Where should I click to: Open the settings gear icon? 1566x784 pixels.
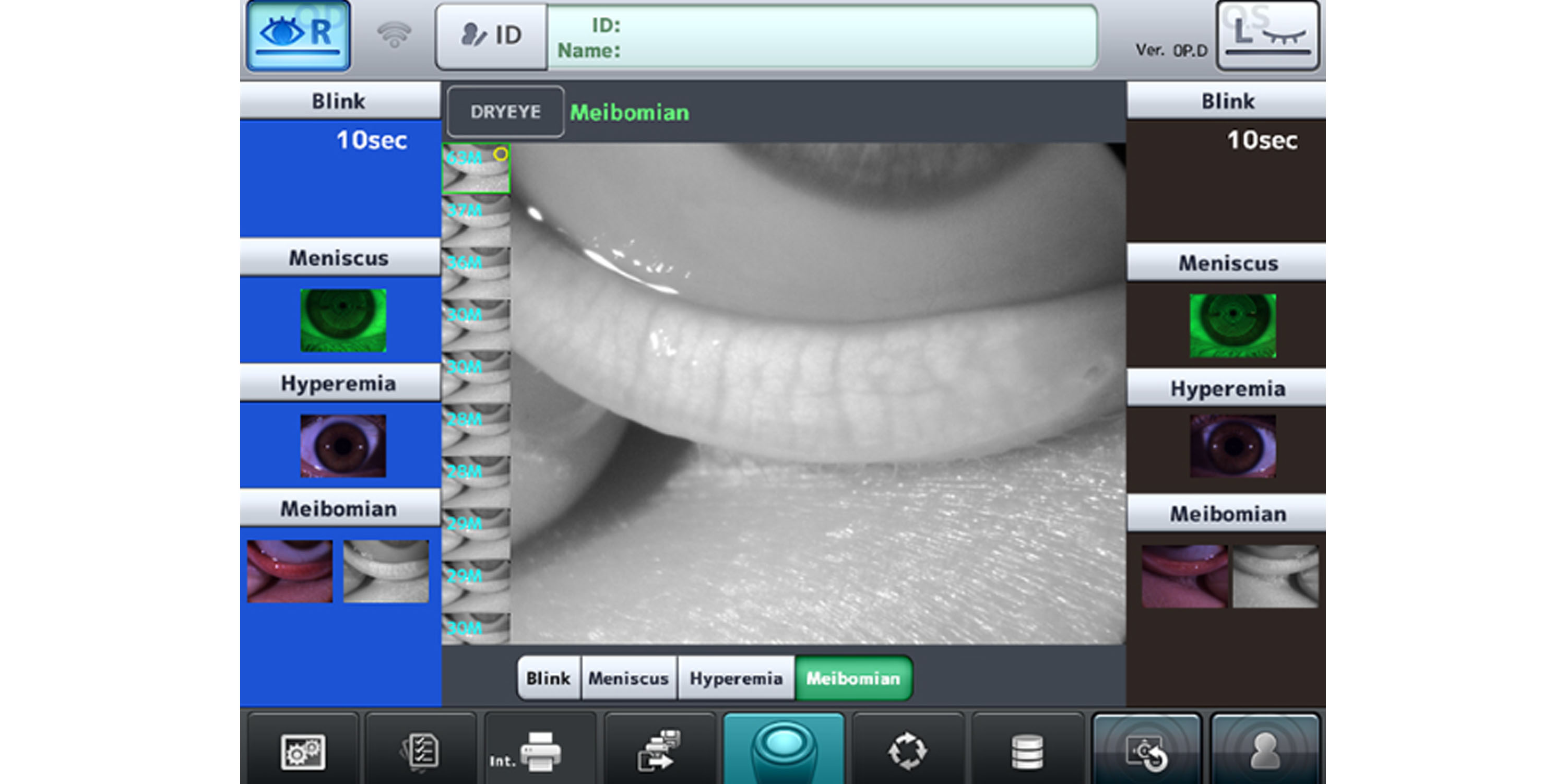(x=302, y=751)
